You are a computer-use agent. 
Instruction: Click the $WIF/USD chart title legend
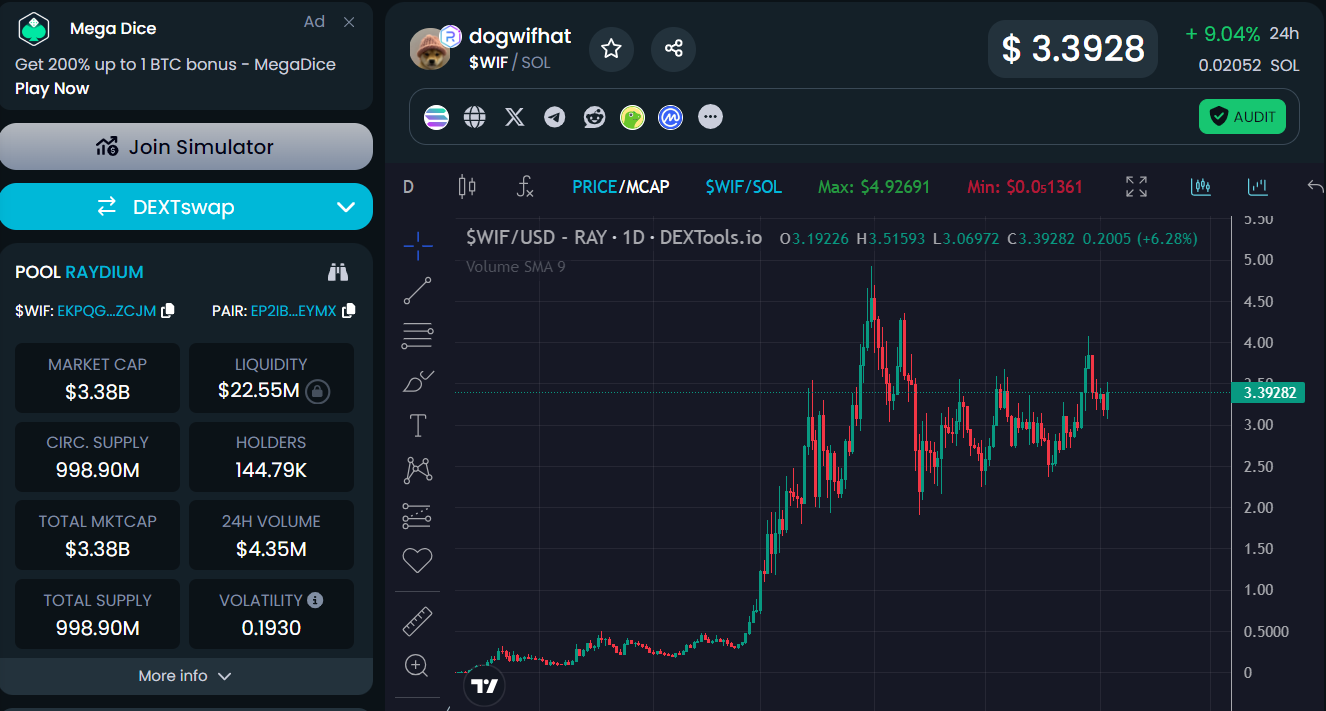614,238
